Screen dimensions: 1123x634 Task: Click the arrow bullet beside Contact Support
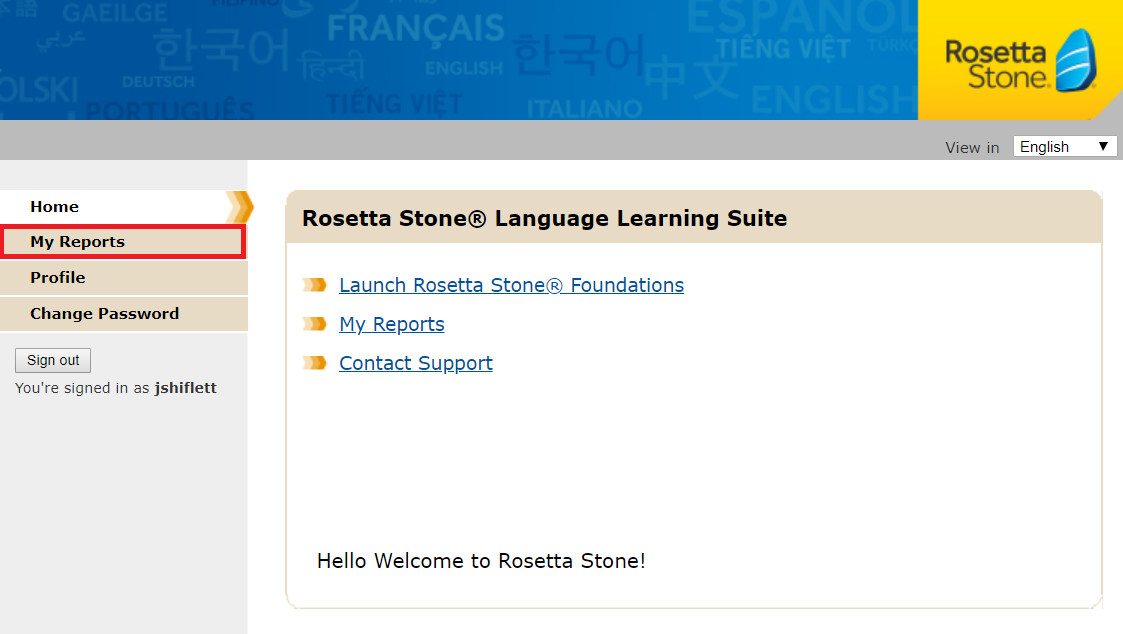(314, 363)
